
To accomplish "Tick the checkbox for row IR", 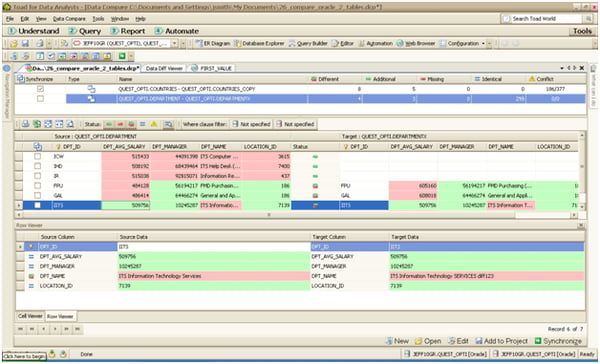I will point(38,176).
